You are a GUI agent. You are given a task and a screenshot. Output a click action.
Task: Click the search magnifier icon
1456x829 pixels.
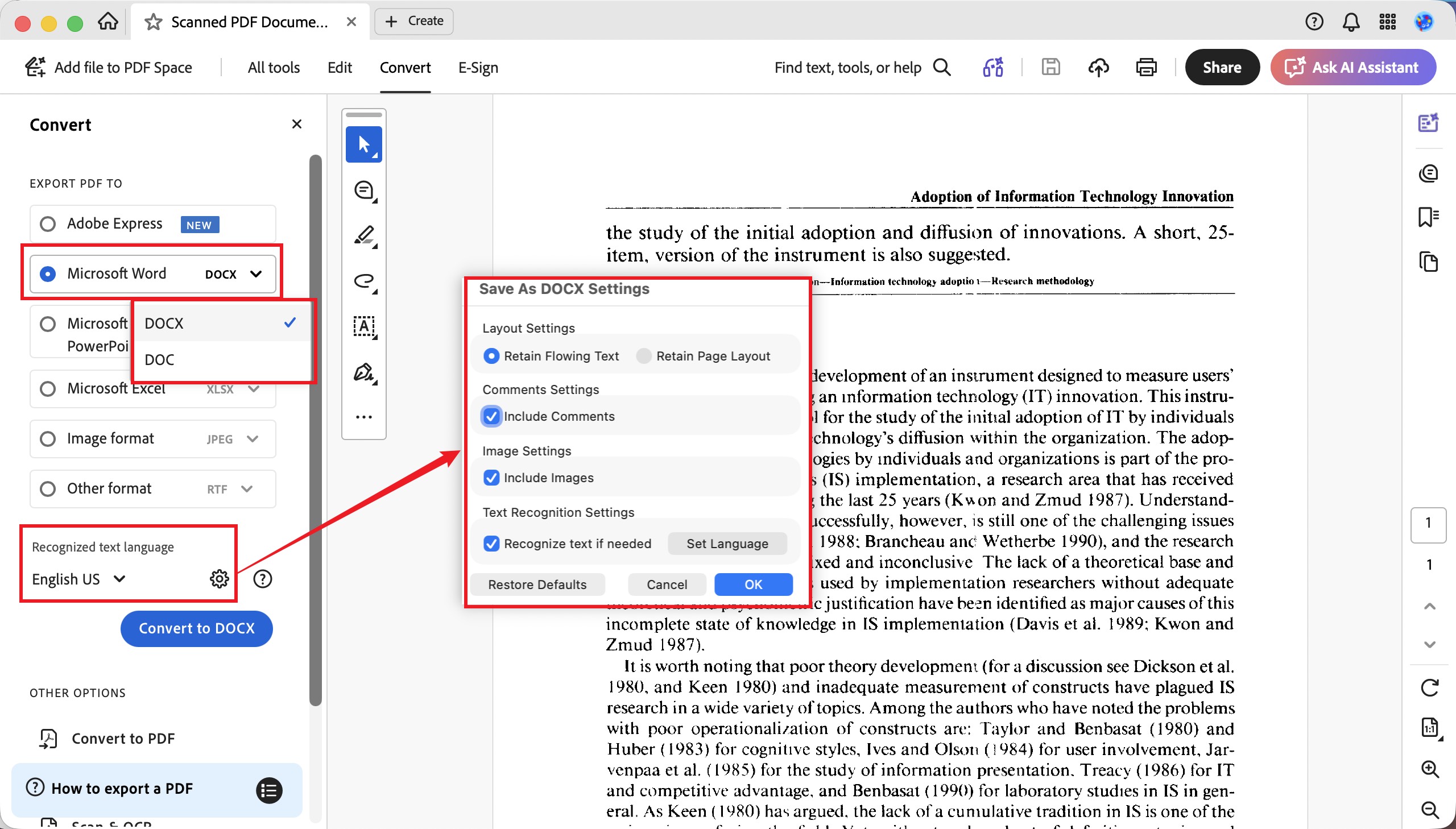(942, 67)
